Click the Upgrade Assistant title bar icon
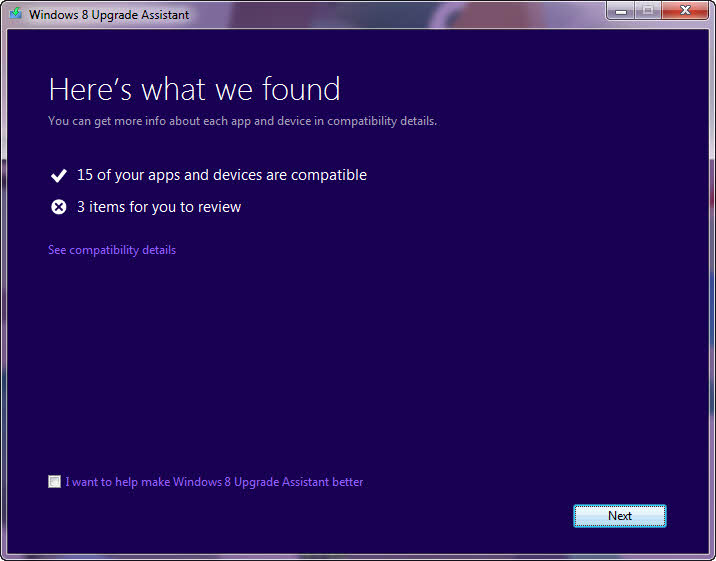Viewport: 716px width, 561px height. (16, 13)
